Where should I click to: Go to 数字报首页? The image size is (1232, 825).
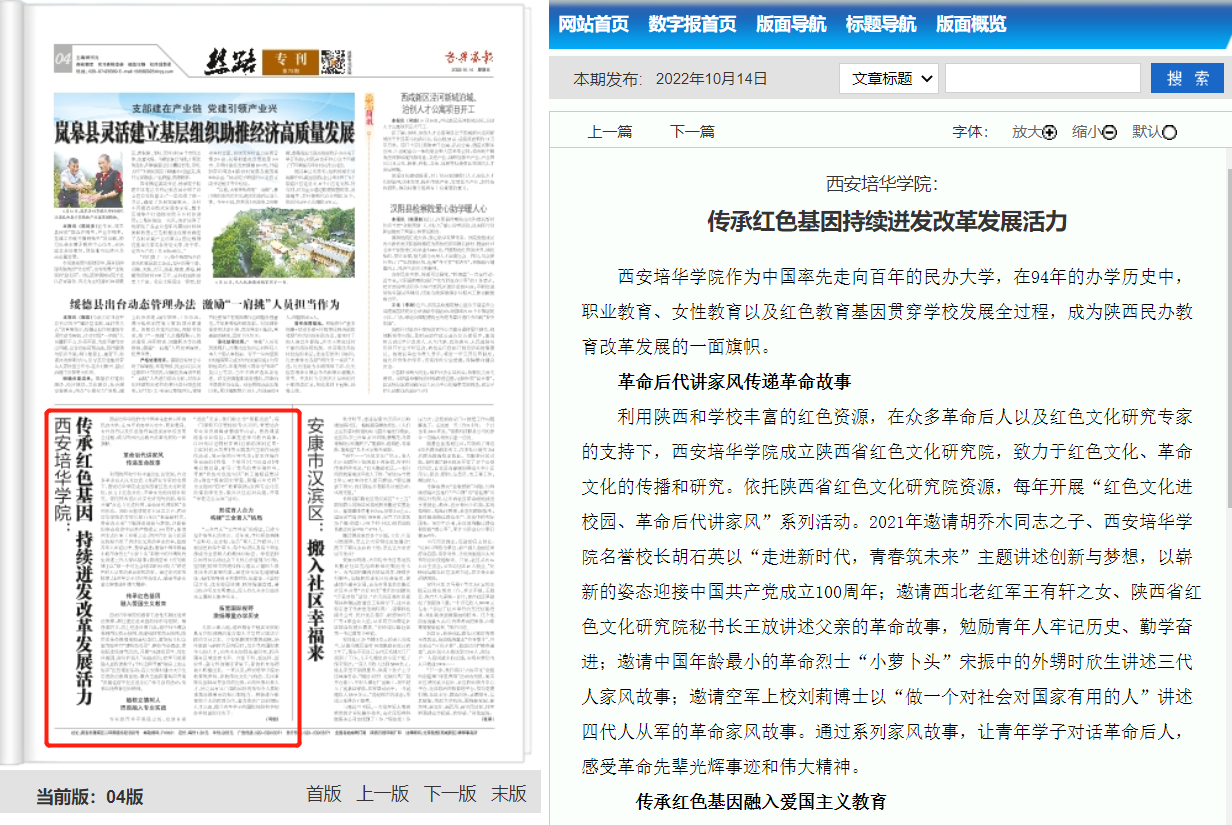click(692, 24)
